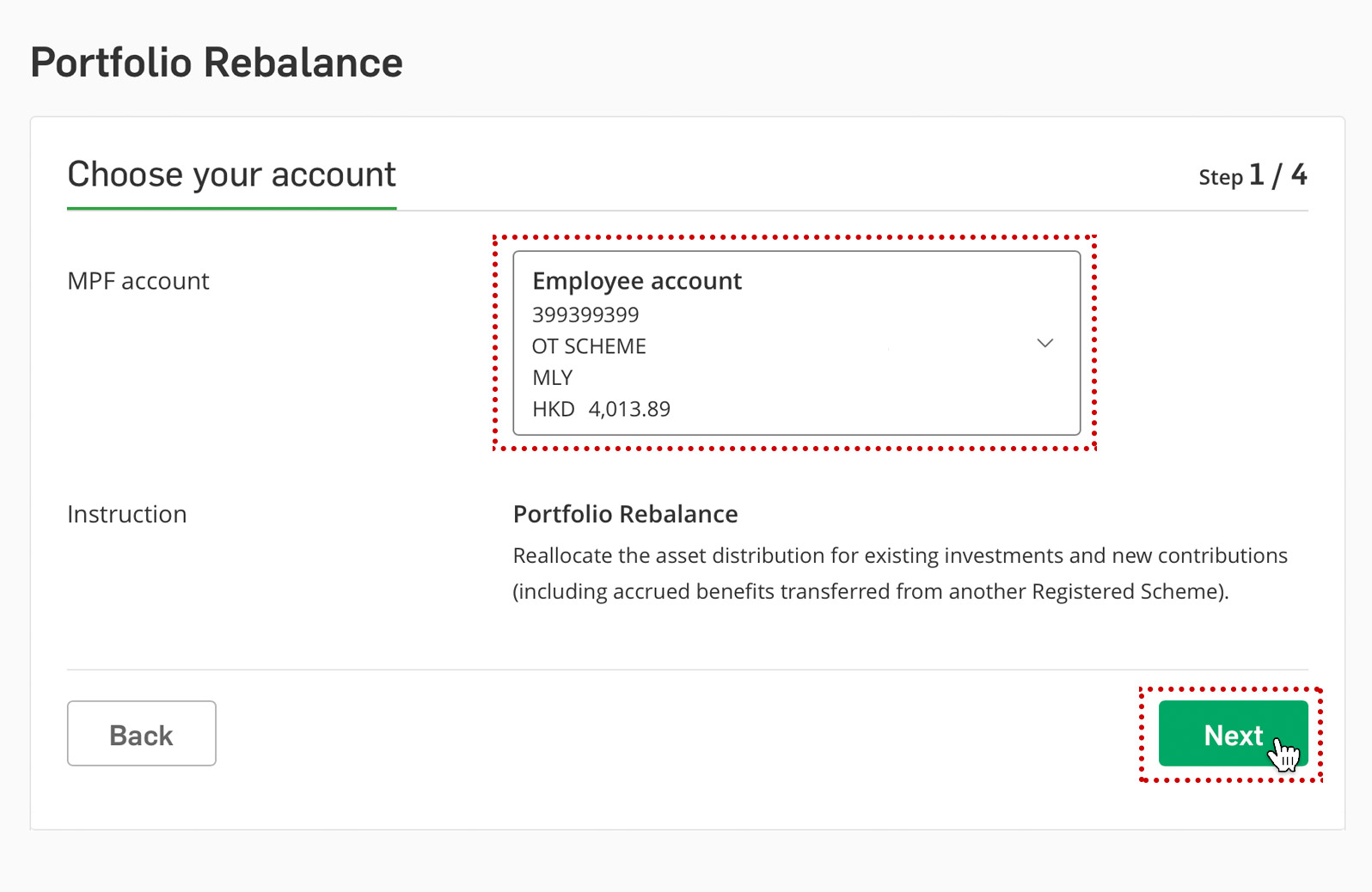Click the accrued benefits transferred text line
This screenshot has width=1372, height=892.
coord(871,592)
